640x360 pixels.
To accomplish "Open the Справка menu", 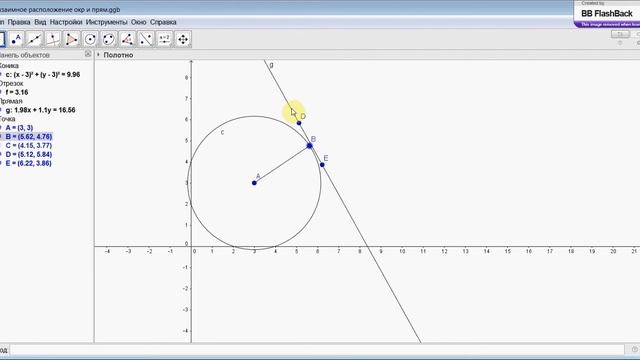I will [163, 22].
